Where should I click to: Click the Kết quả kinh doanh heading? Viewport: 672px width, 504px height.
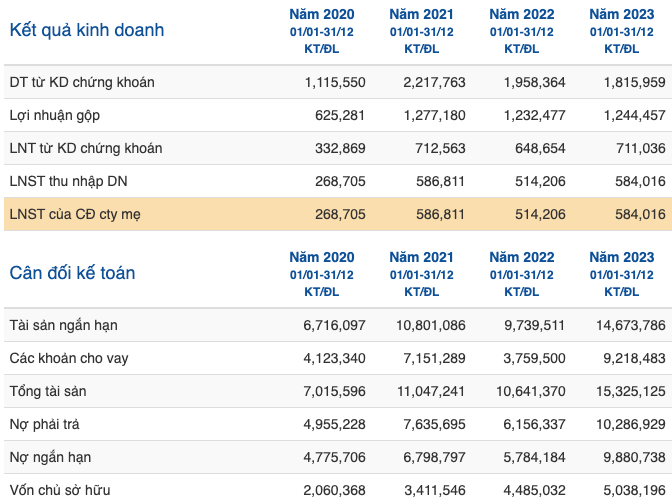pyautogui.click(x=87, y=30)
